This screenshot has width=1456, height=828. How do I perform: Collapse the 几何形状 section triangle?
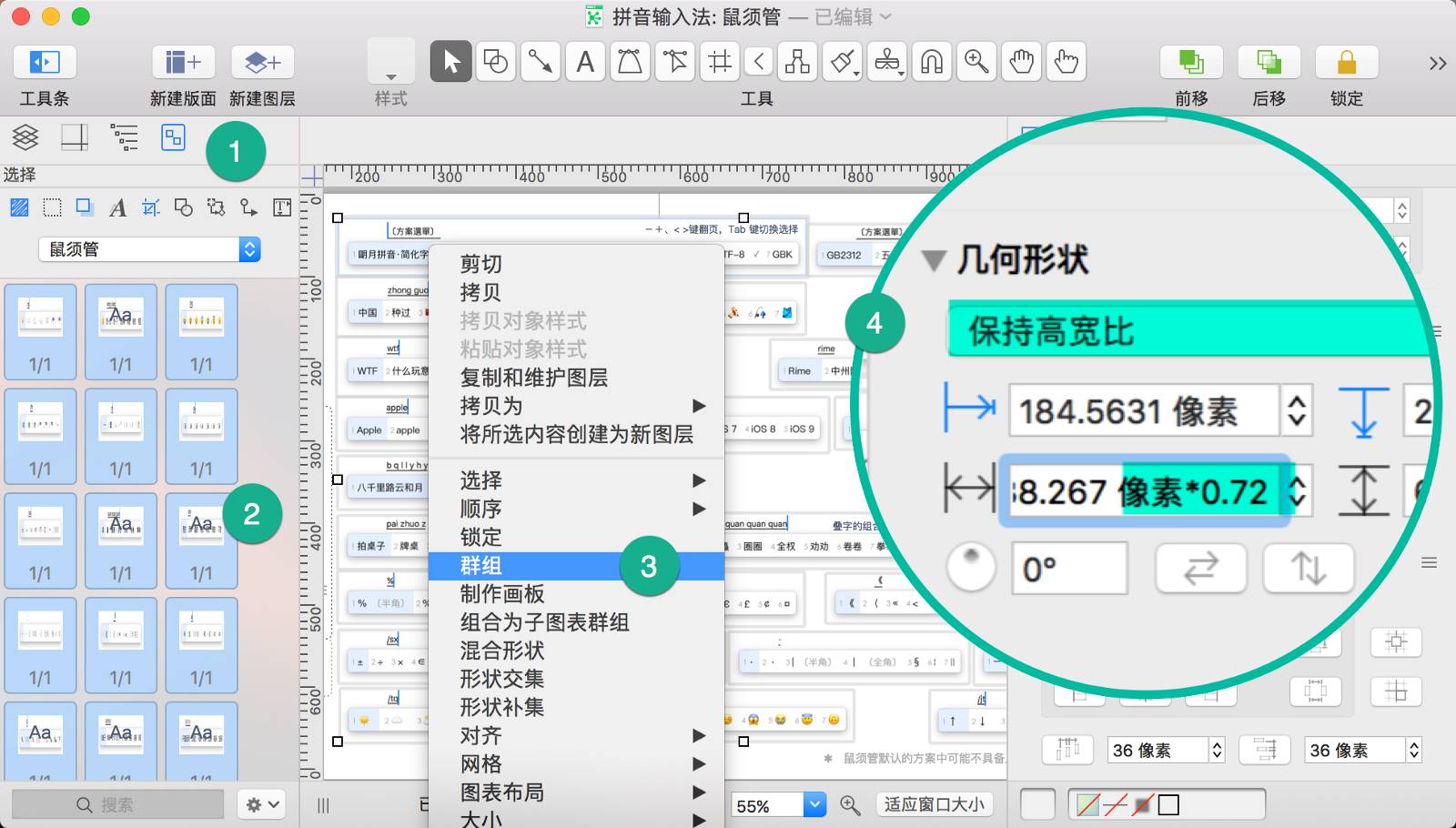click(x=934, y=261)
